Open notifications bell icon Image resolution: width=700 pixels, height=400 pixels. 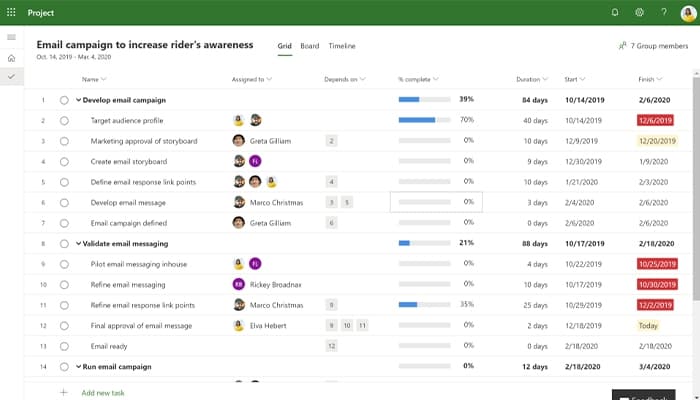click(615, 12)
